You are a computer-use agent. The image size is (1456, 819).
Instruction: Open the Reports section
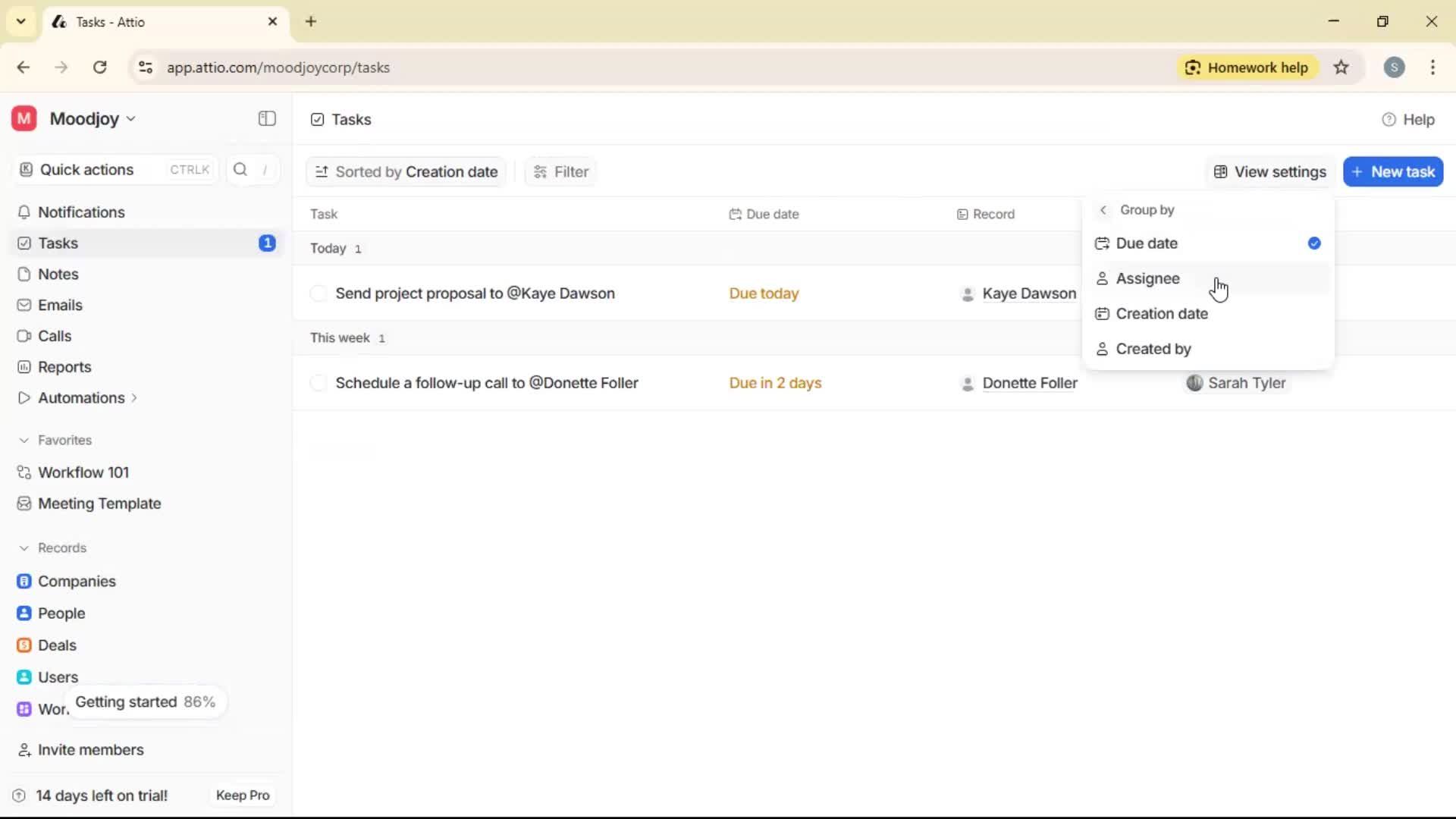[63, 367]
